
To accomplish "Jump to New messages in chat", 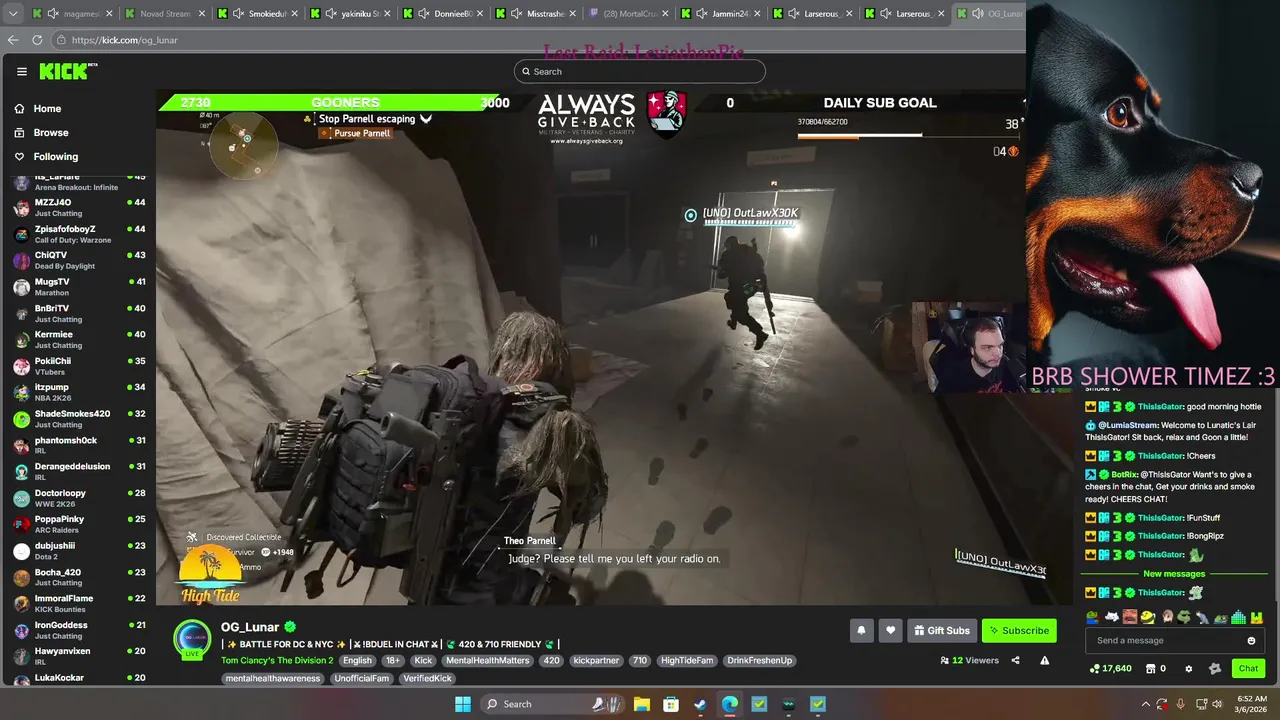I will click(1174, 574).
